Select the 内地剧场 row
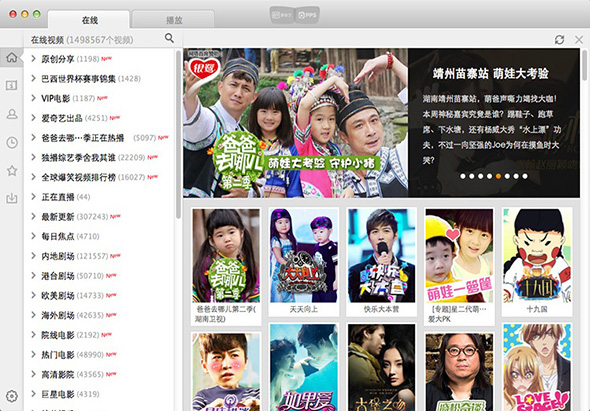 click(100, 256)
